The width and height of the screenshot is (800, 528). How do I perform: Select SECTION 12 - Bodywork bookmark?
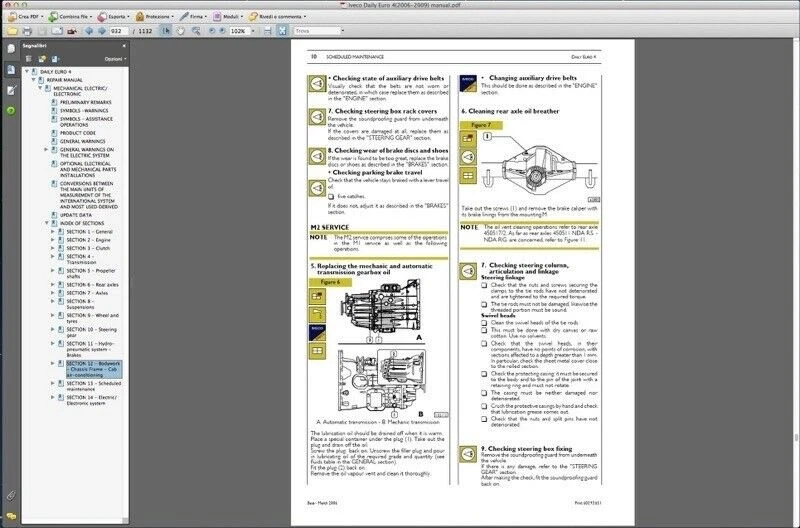pyautogui.click(x=94, y=369)
